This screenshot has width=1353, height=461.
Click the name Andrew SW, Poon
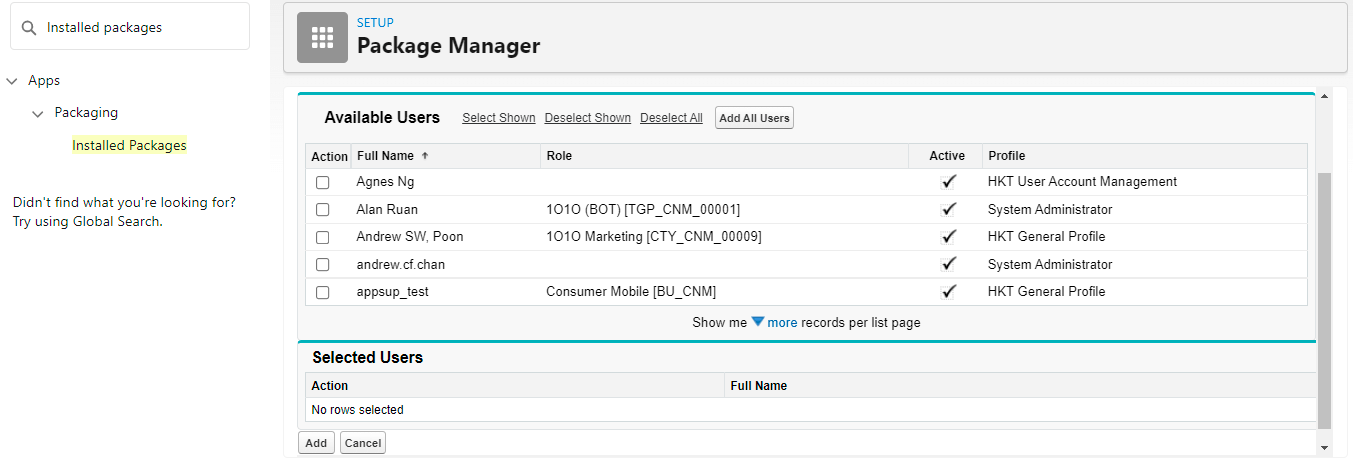tap(410, 237)
